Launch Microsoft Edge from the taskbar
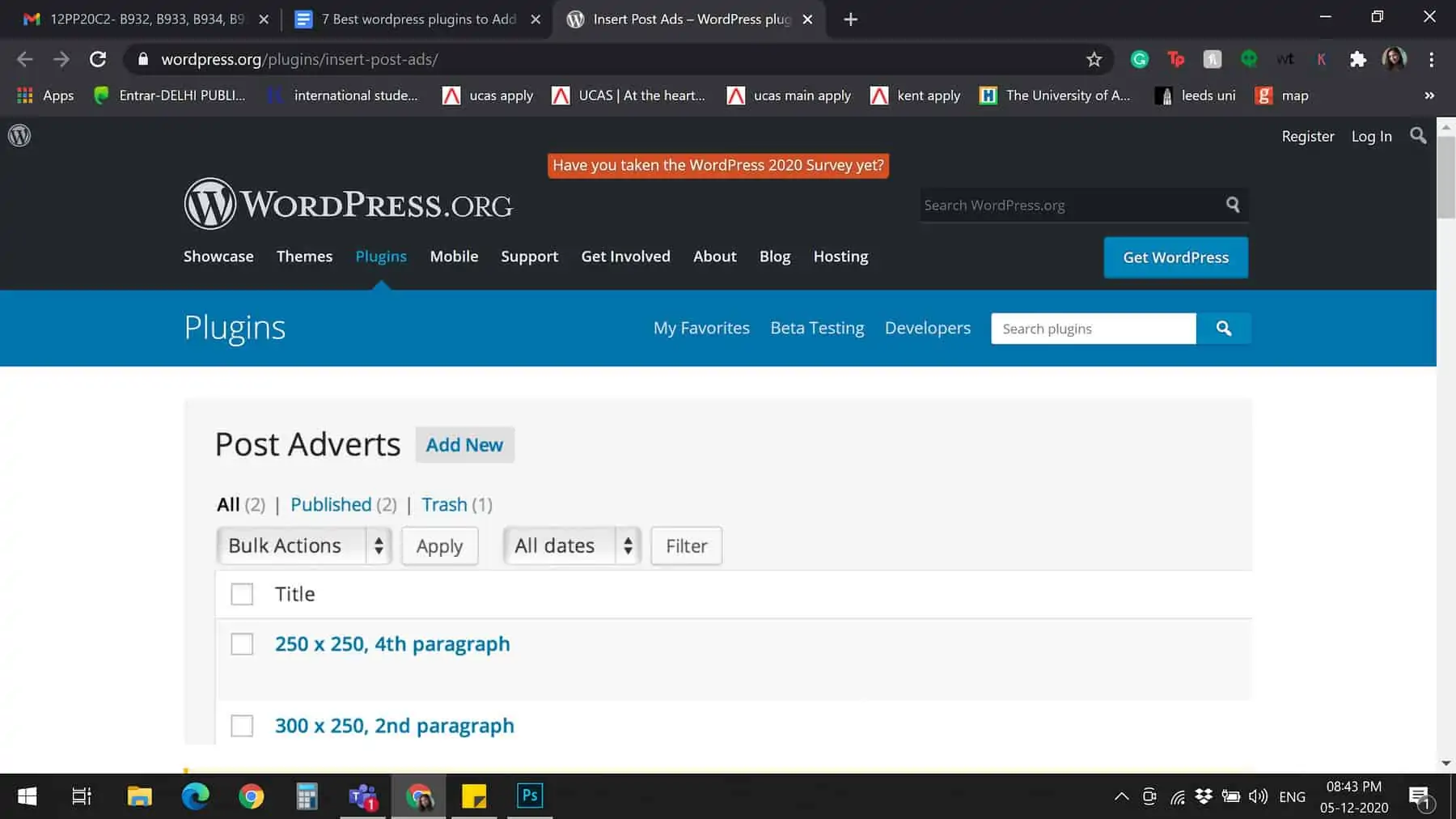Image resolution: width=1456 pixels, height=819 pixels. coord(196,796)
